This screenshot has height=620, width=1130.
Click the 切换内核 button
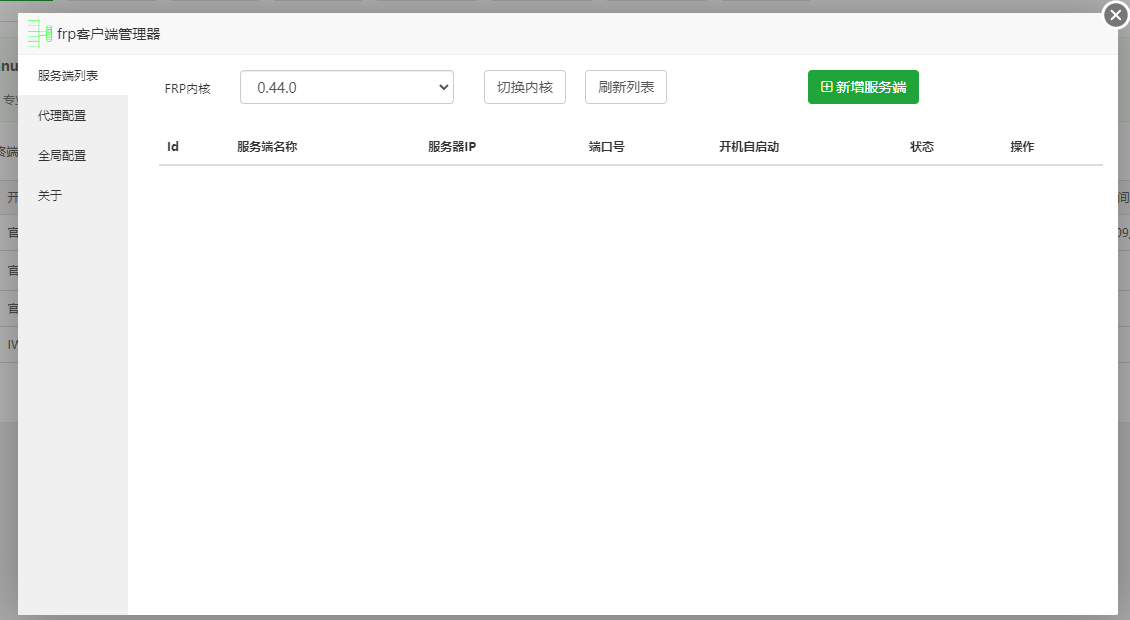tap(525, 87)
